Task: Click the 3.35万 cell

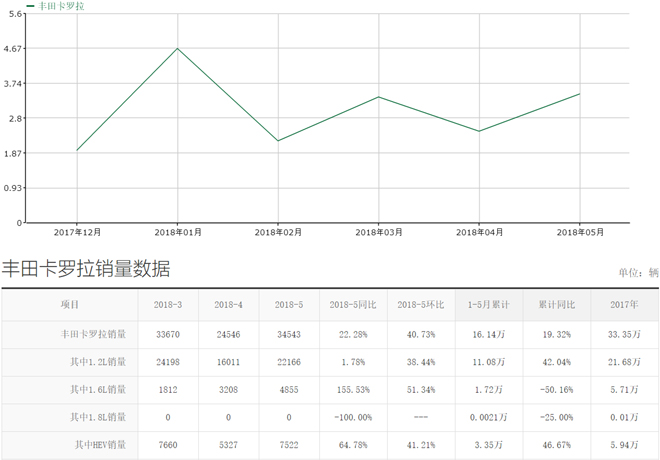Action: (x=489, y=445)
